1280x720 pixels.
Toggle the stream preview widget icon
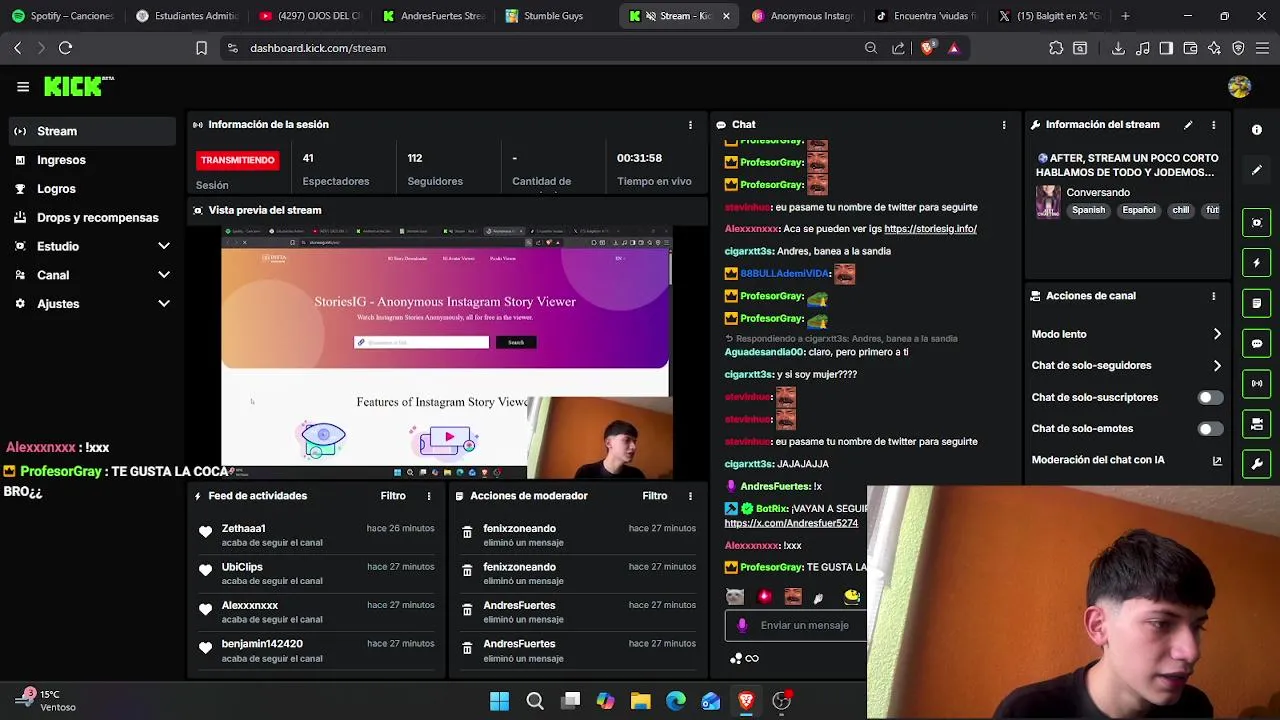[x=1257, y=222]
